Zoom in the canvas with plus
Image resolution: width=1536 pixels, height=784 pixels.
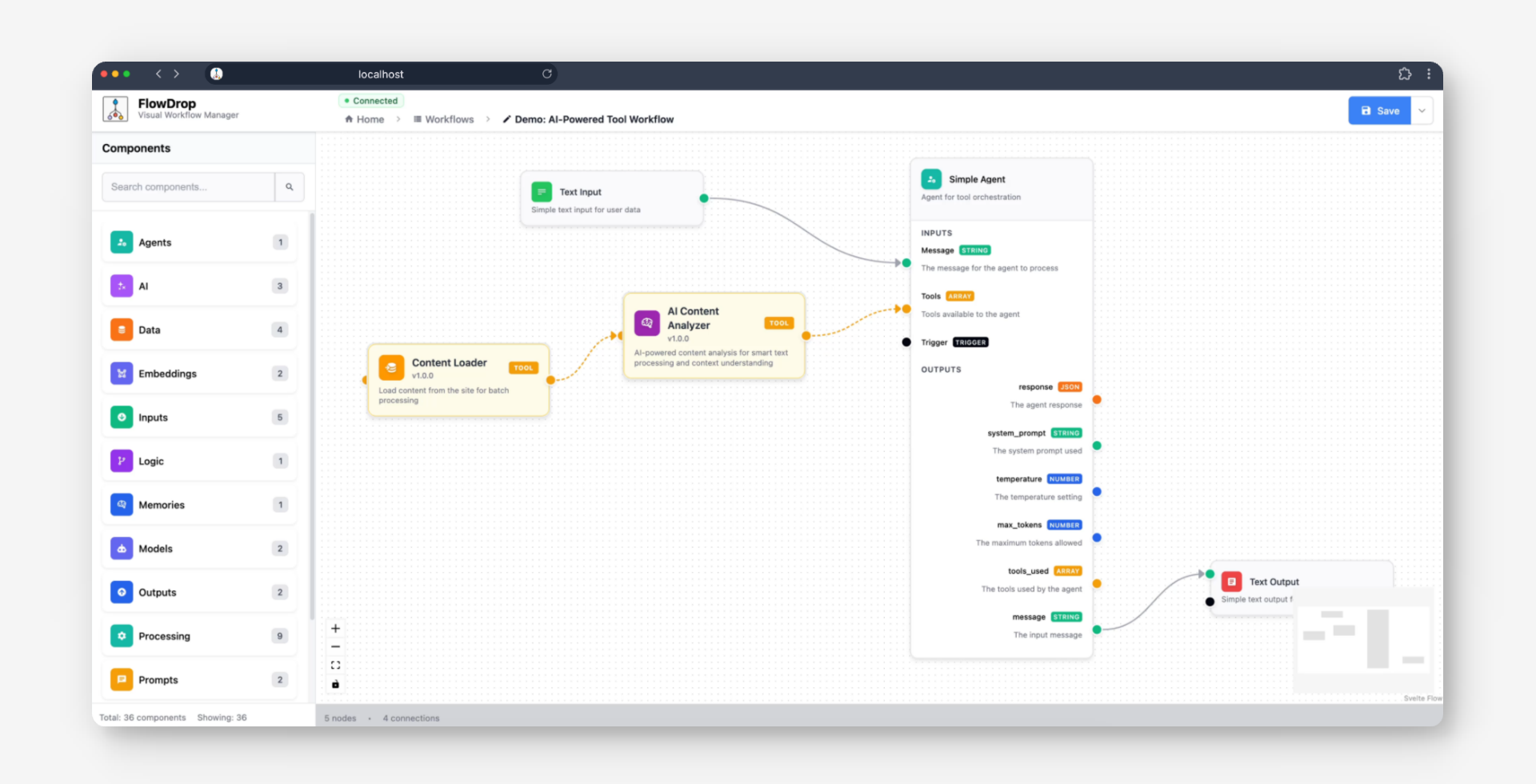[336, 629]
